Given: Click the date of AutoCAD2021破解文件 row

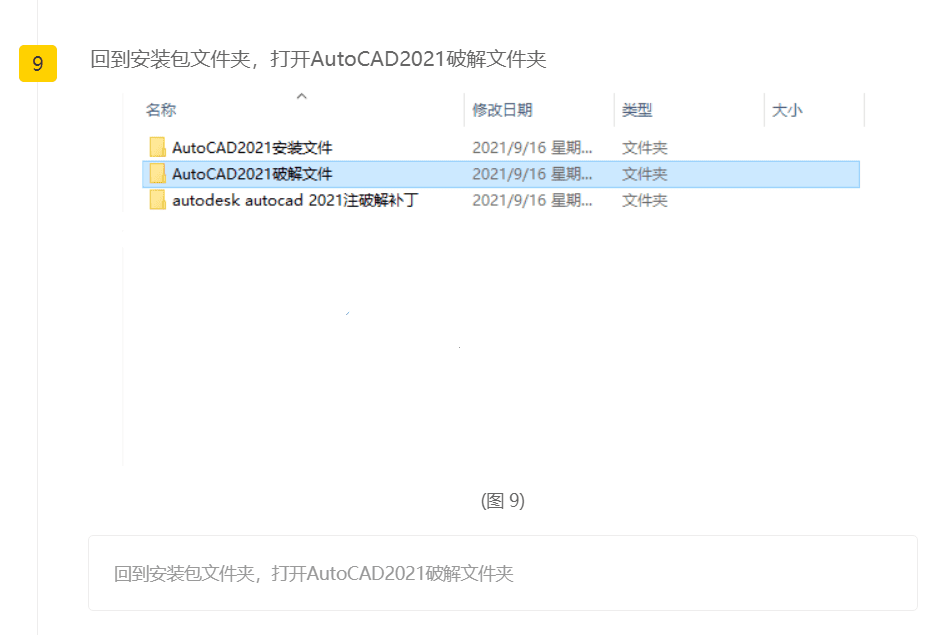Looking at the screenshot, I should click(532, 174).
